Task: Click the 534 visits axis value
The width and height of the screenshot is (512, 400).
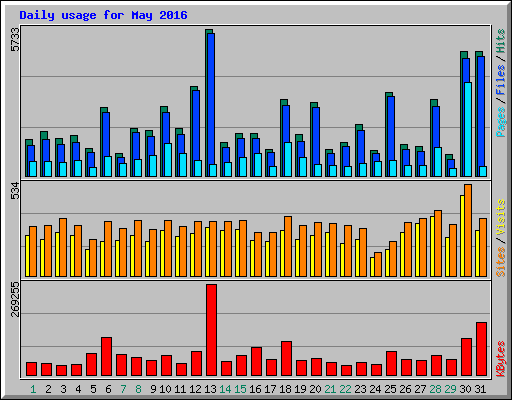Action: tap(15, 191)
